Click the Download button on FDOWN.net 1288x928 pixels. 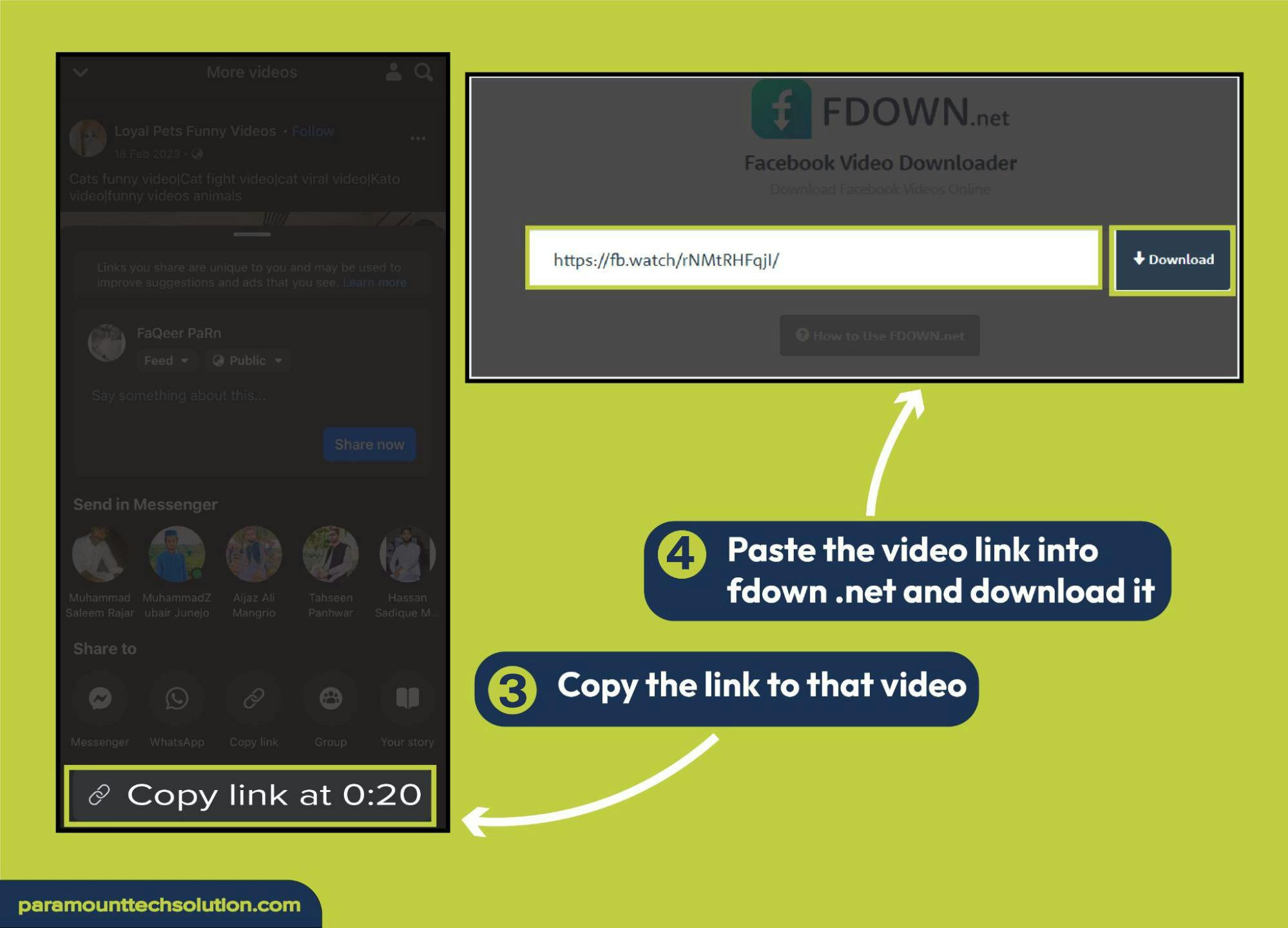(x=1173, y=260)
